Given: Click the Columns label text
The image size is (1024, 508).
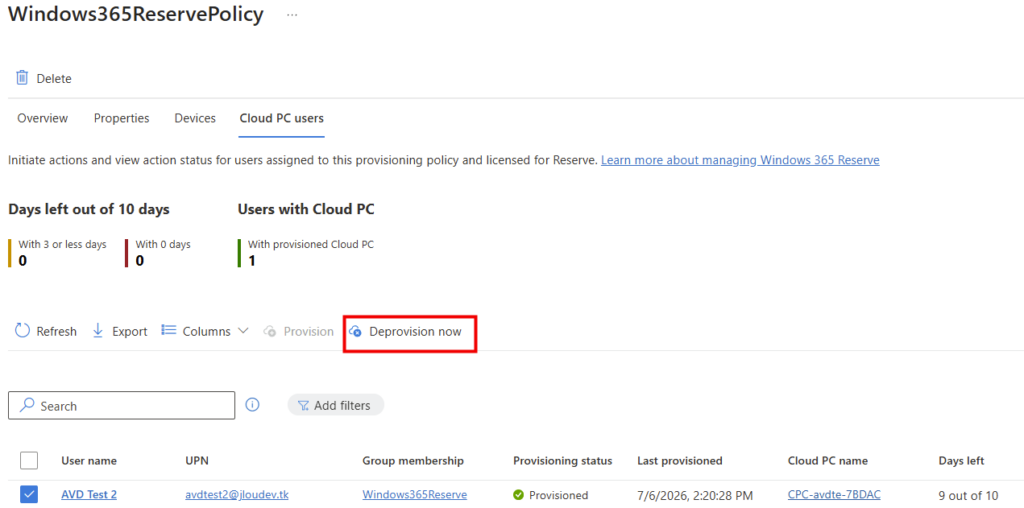Looking at the screenshot, I should click(206, 332).
